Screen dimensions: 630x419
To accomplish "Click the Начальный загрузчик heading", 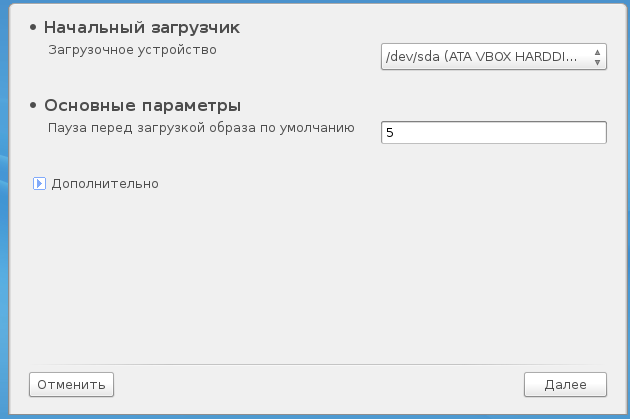I will [x=142, y=27].
